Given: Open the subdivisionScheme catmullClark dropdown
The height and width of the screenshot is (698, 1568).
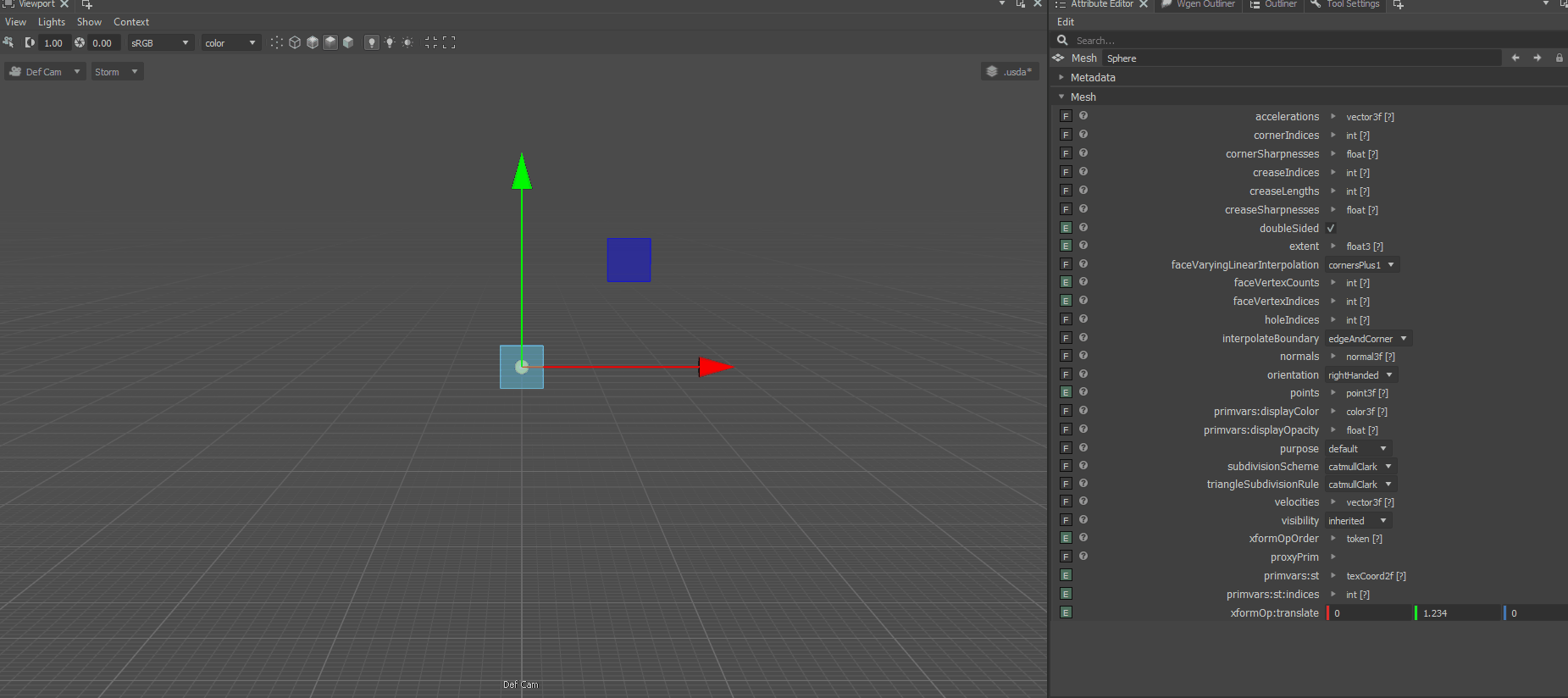Looking at the screenshot, I should coord(1360,467).
